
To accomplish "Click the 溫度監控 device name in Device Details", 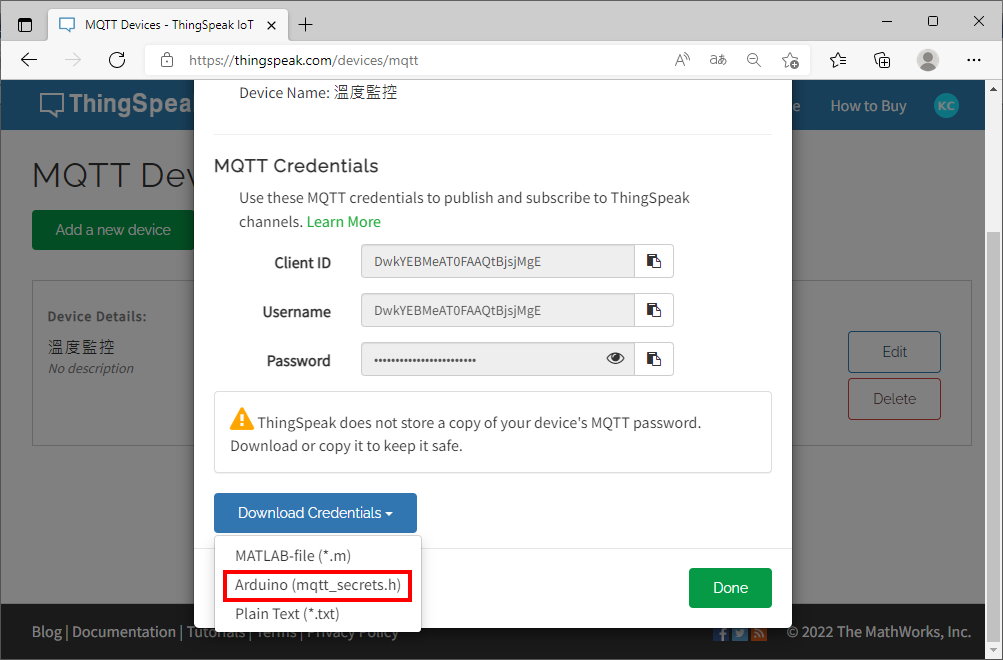I will [81, 347].
